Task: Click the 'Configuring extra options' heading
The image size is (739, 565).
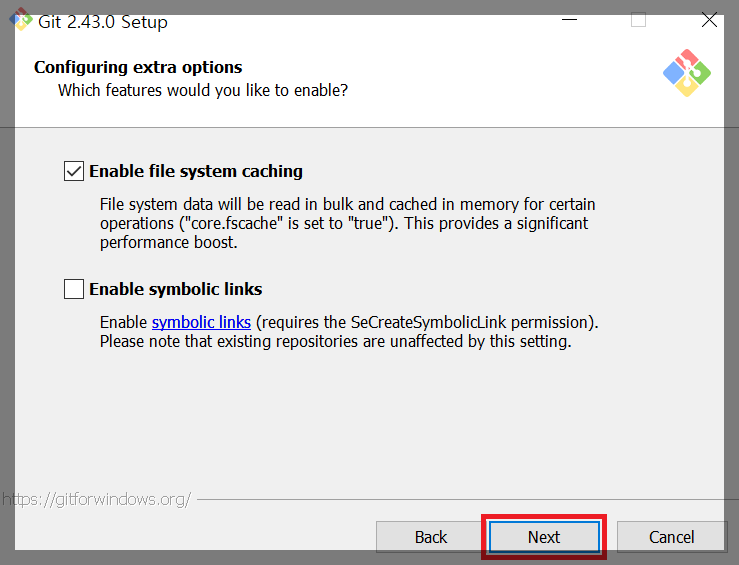Action: click(x=138, y=67)
